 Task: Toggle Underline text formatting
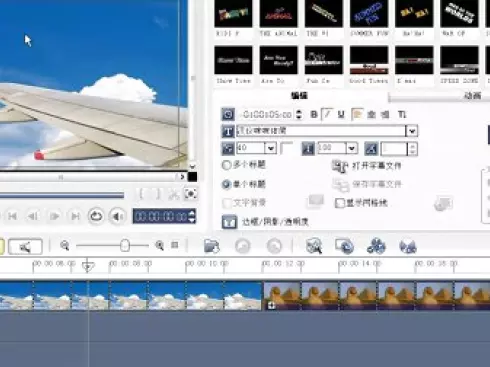pyautogui.click(x=341, y=114)
